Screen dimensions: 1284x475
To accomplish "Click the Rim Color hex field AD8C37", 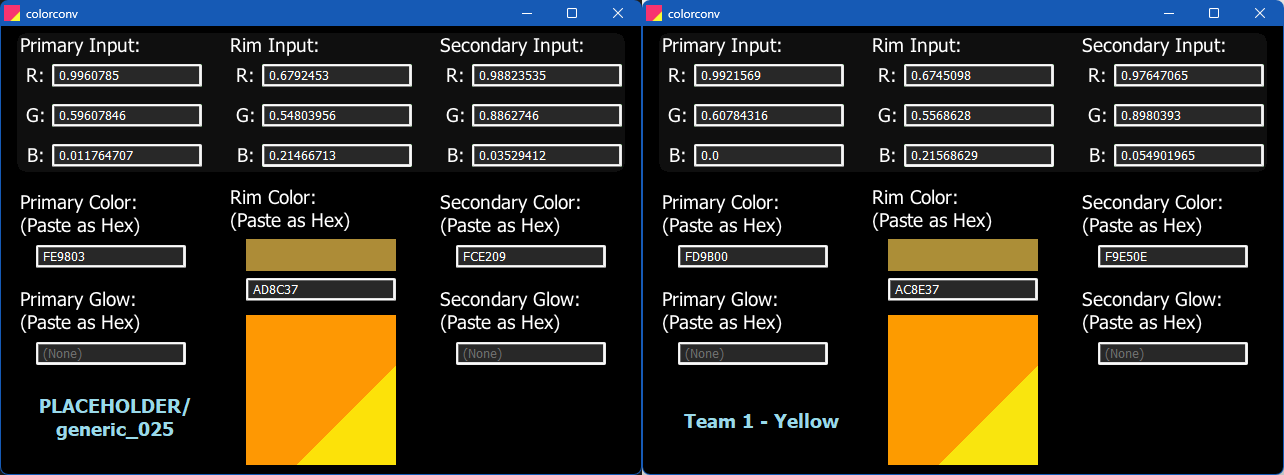I will pos(321,290).
